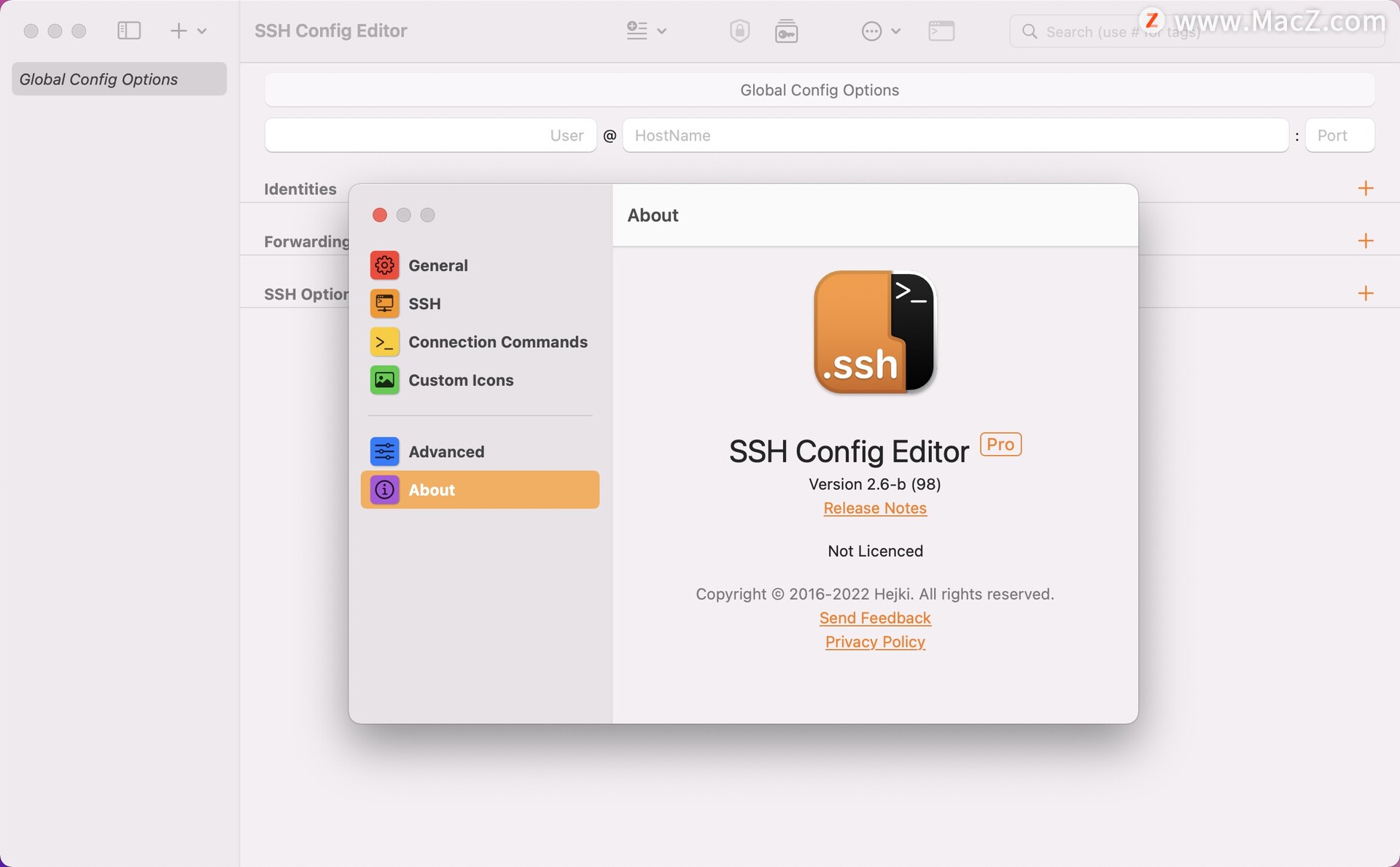Click the shield lock toolbar icon
Screen dimensions: 1400x867
coord(739,31)
